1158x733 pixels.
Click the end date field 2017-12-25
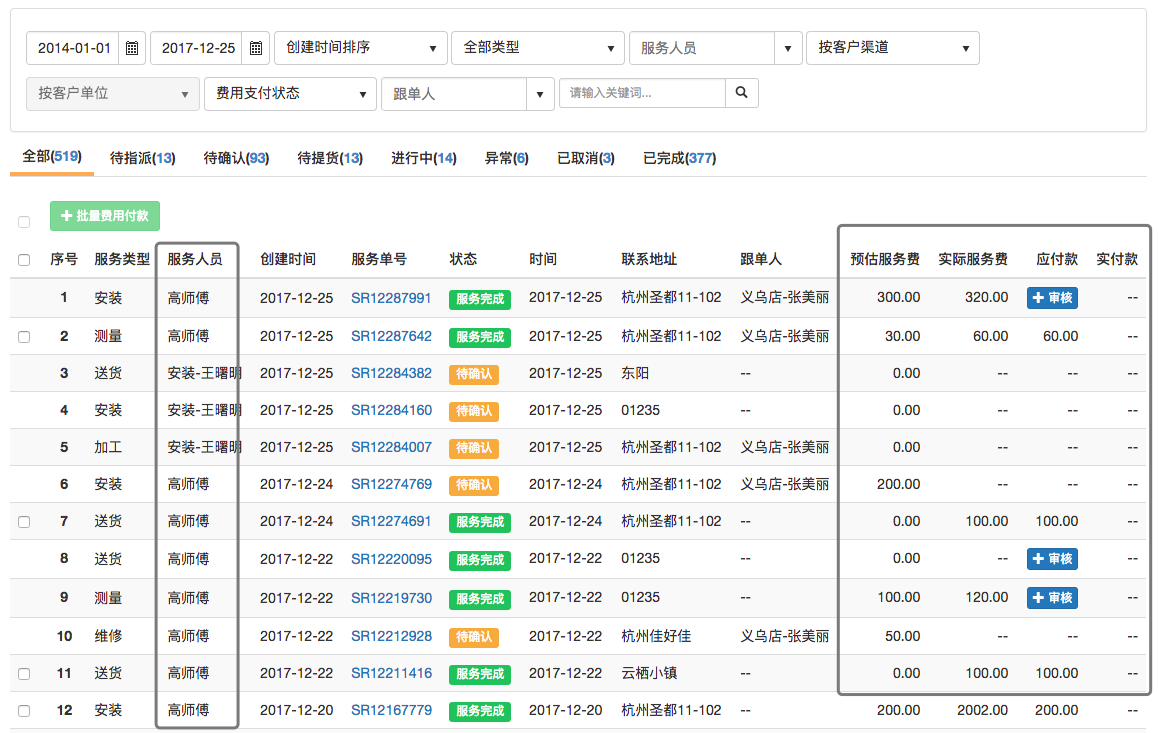[x=197, y=48]
